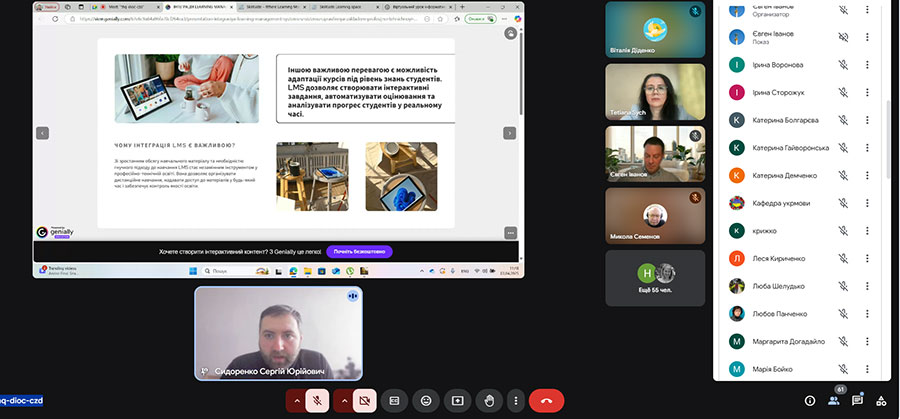Viewport: 900px width, 419px height.
Task: Leave the call with red hang-up button
Action: tap(546, 401)
